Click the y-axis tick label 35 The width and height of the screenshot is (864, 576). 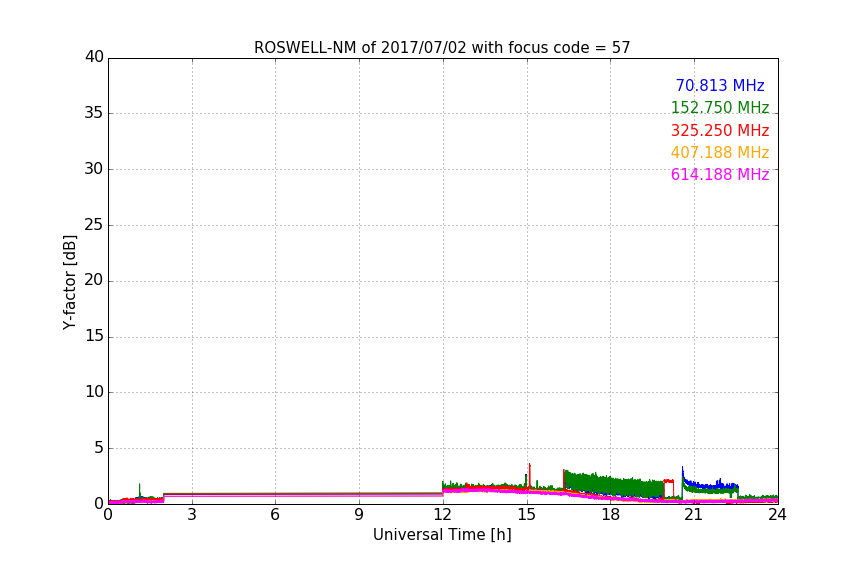[94, 113]
